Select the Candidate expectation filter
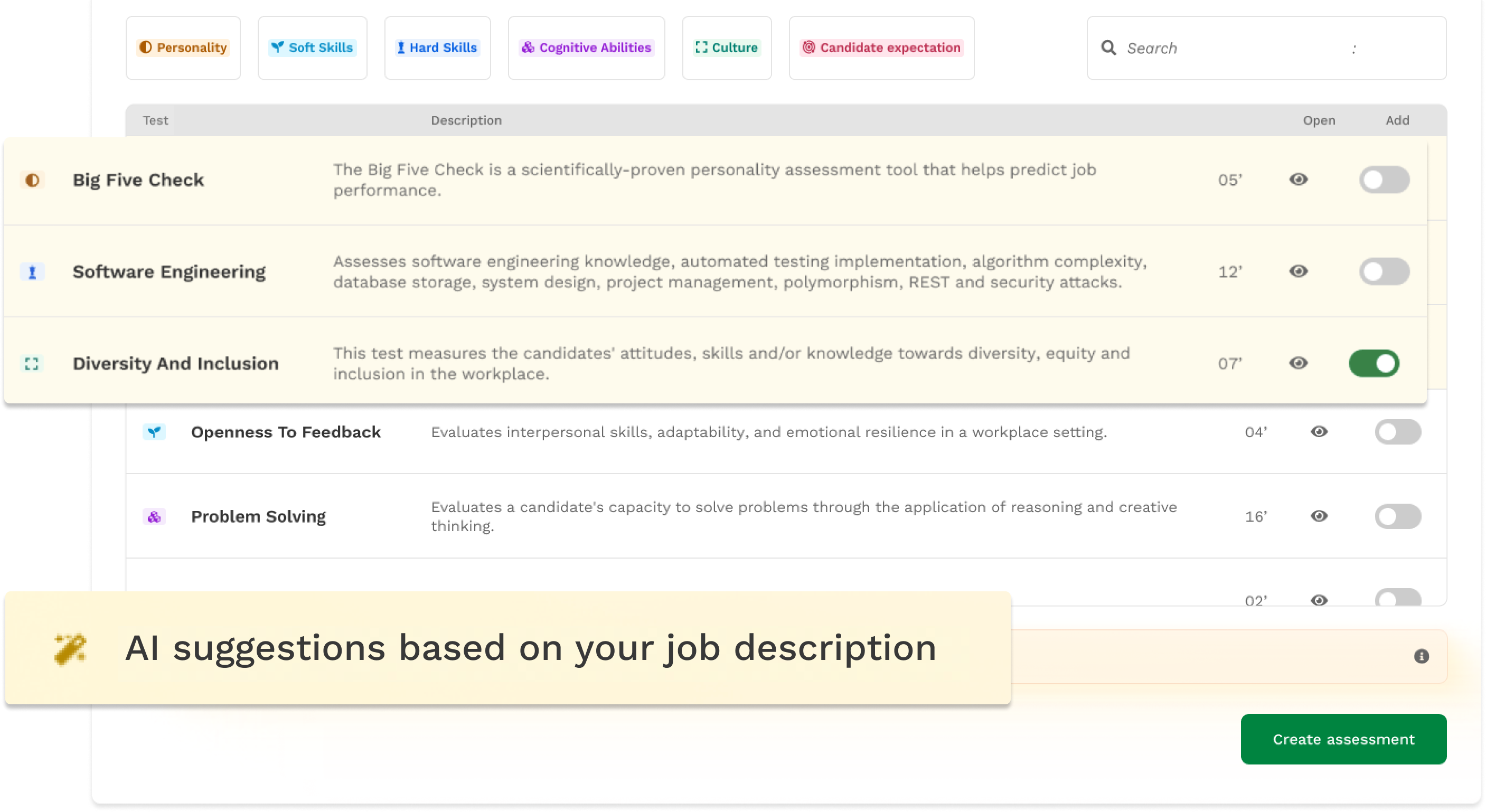Viewport: 1486px width, 812px height. 881,48
